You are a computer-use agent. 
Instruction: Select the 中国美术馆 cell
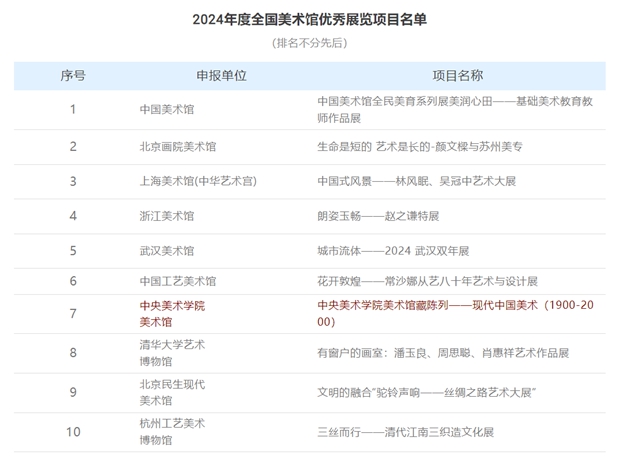(x=167, y=109)
